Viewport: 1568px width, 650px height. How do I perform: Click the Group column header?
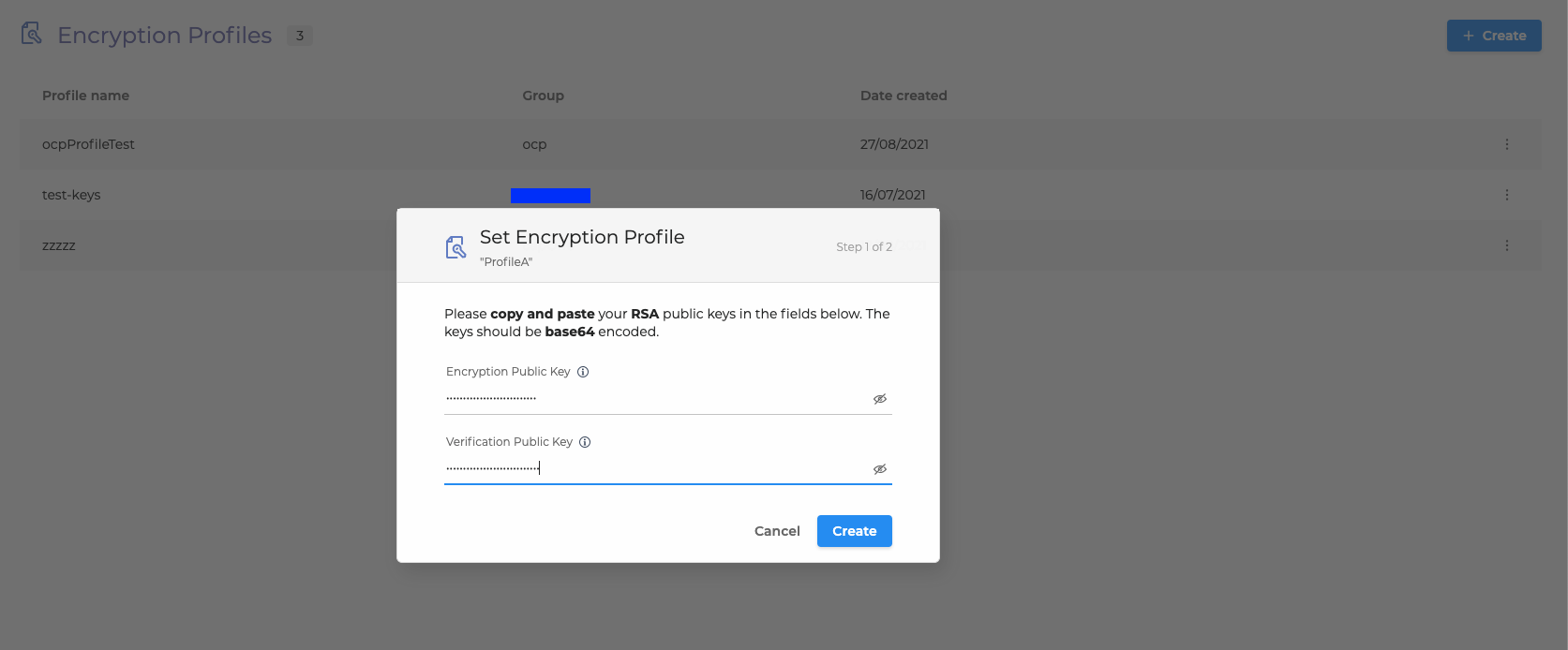point(544,96)
